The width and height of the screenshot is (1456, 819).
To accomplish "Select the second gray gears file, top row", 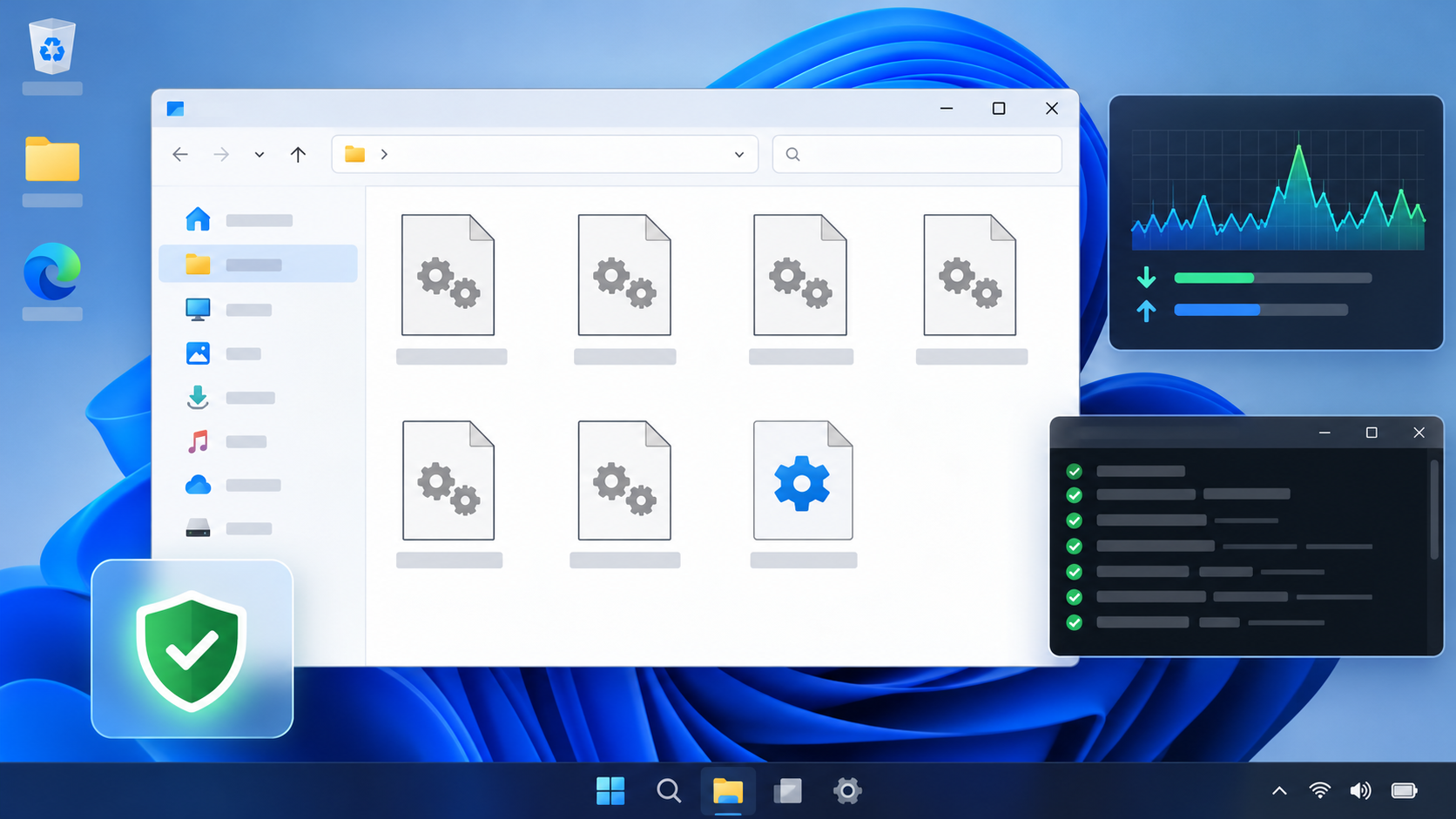I will [x=624, y=275].
